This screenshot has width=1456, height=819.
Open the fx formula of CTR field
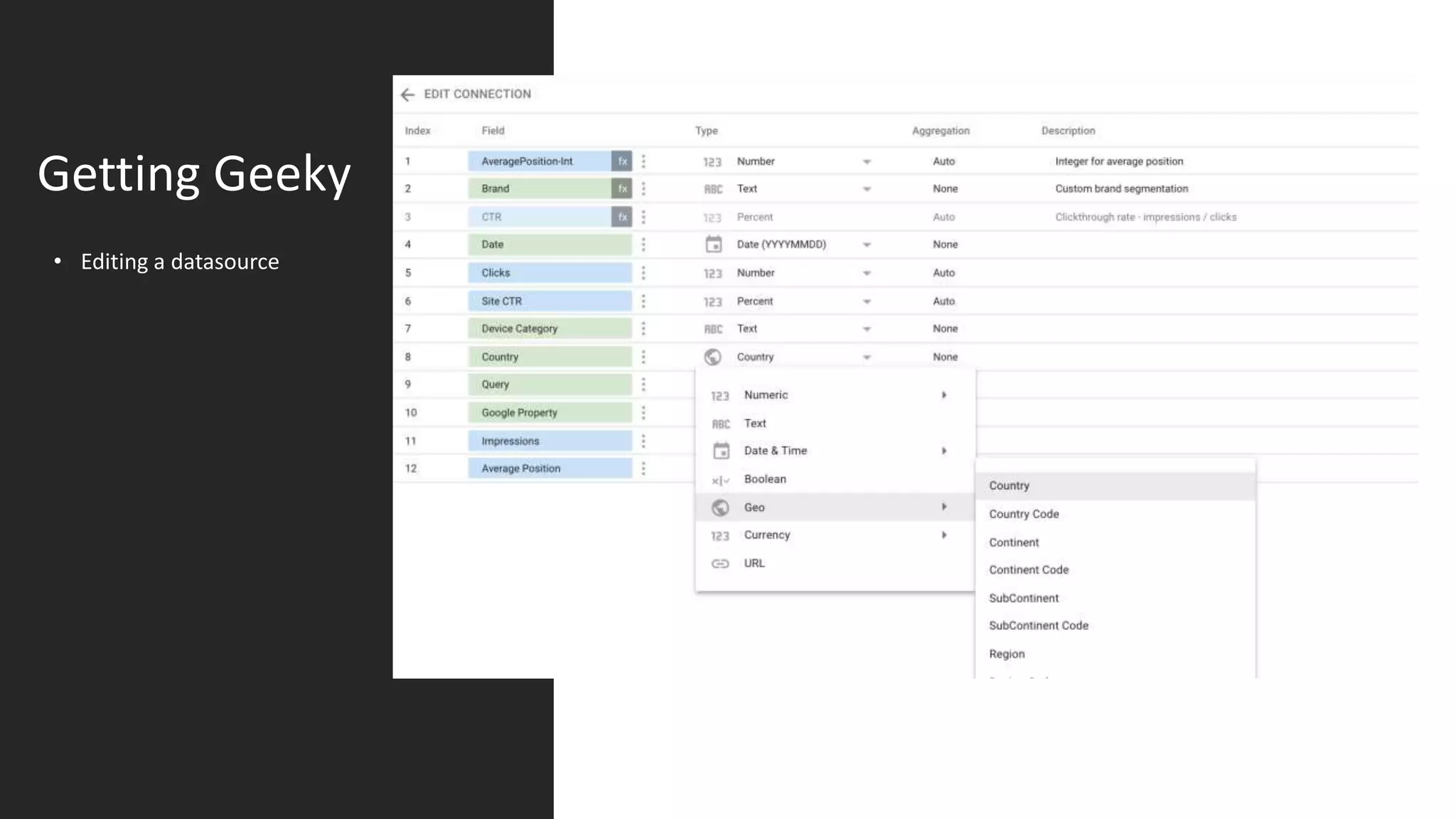[622, 217]
